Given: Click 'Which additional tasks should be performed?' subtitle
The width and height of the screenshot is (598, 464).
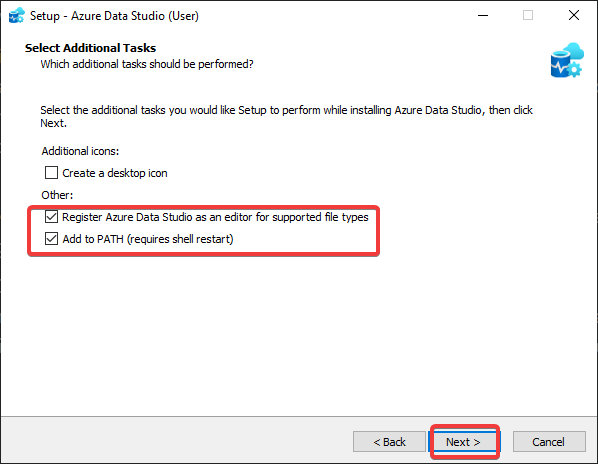Looking at the screenshot, I should (x=147, y=64).
